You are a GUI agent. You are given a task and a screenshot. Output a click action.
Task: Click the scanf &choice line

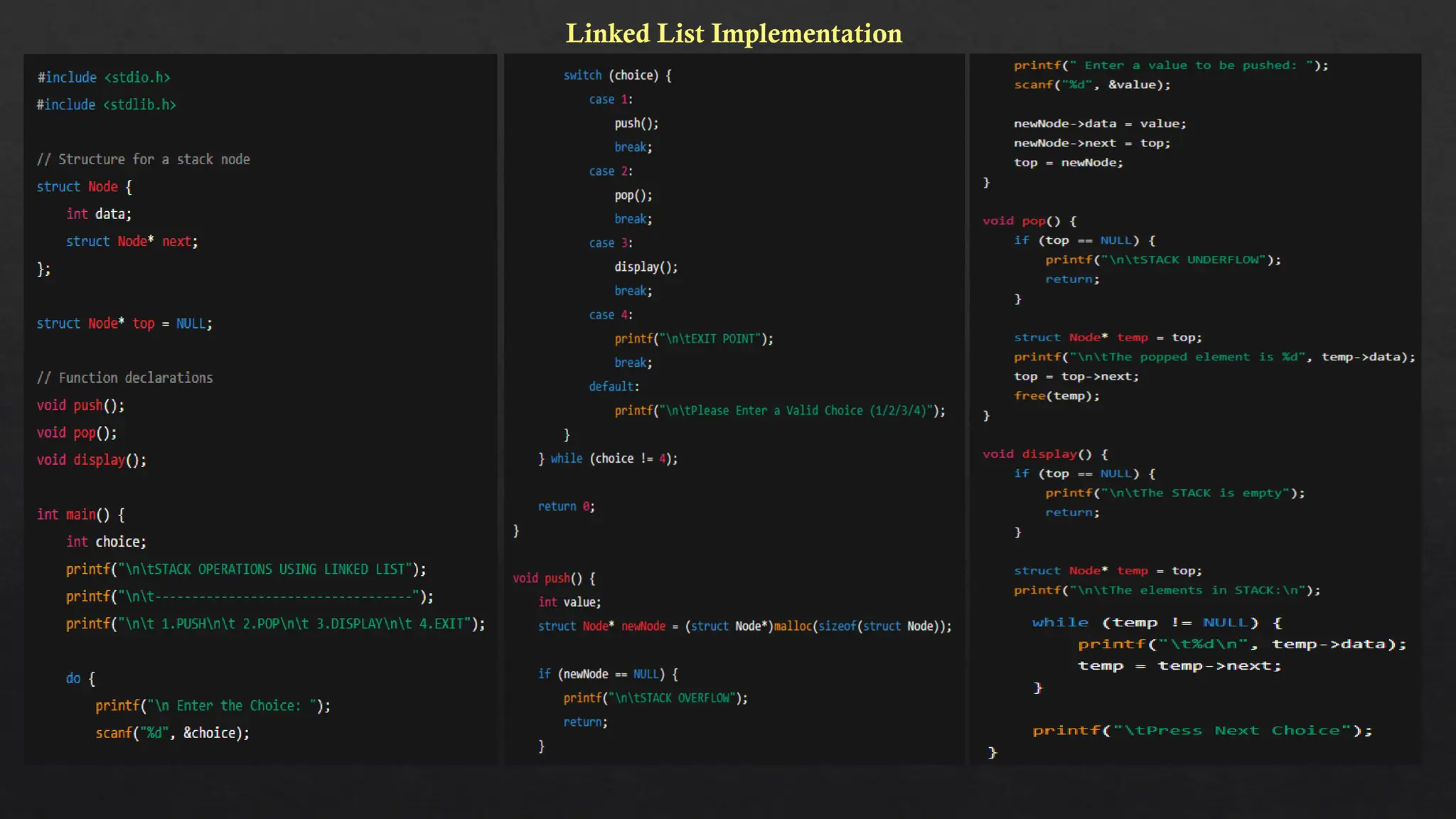173,733
